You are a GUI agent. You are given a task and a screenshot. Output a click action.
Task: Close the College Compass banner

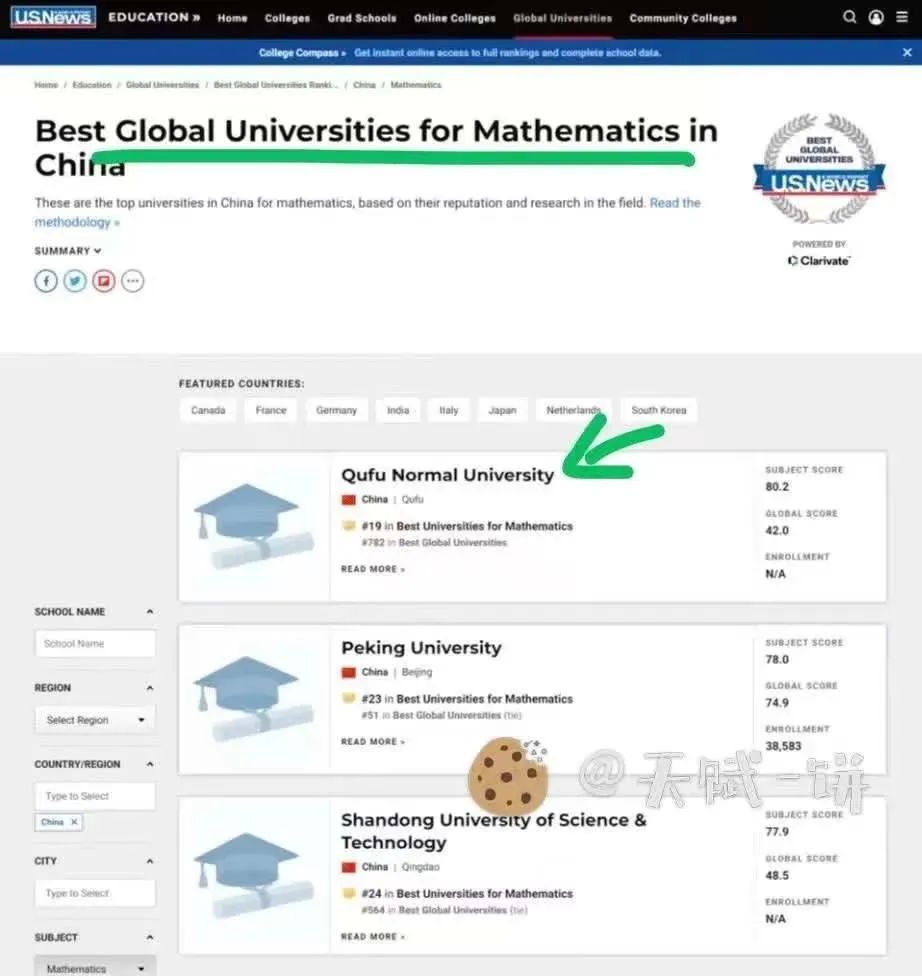tap(907, 52)
